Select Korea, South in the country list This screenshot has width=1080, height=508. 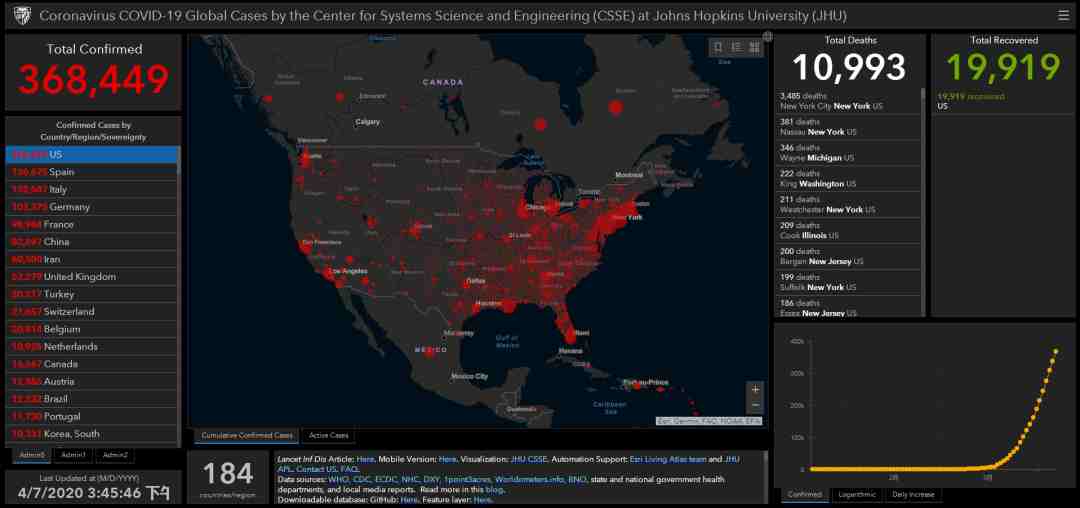(x=91, y=434)
